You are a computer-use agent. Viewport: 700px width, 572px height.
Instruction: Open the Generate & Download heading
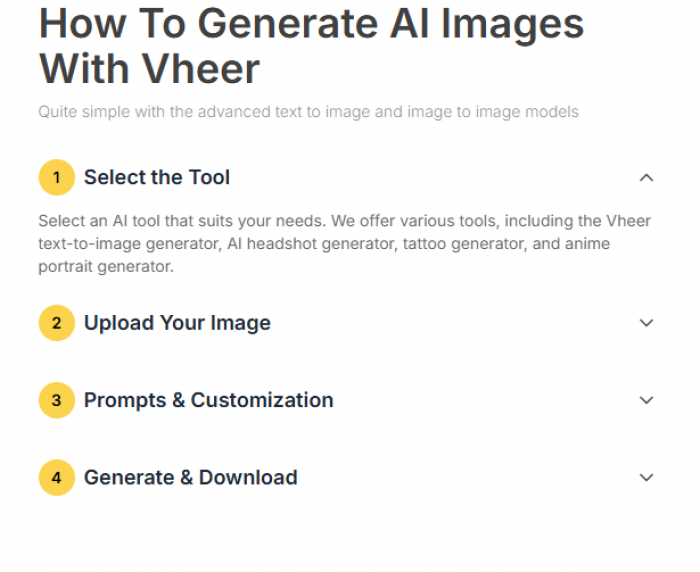[190, 478]
